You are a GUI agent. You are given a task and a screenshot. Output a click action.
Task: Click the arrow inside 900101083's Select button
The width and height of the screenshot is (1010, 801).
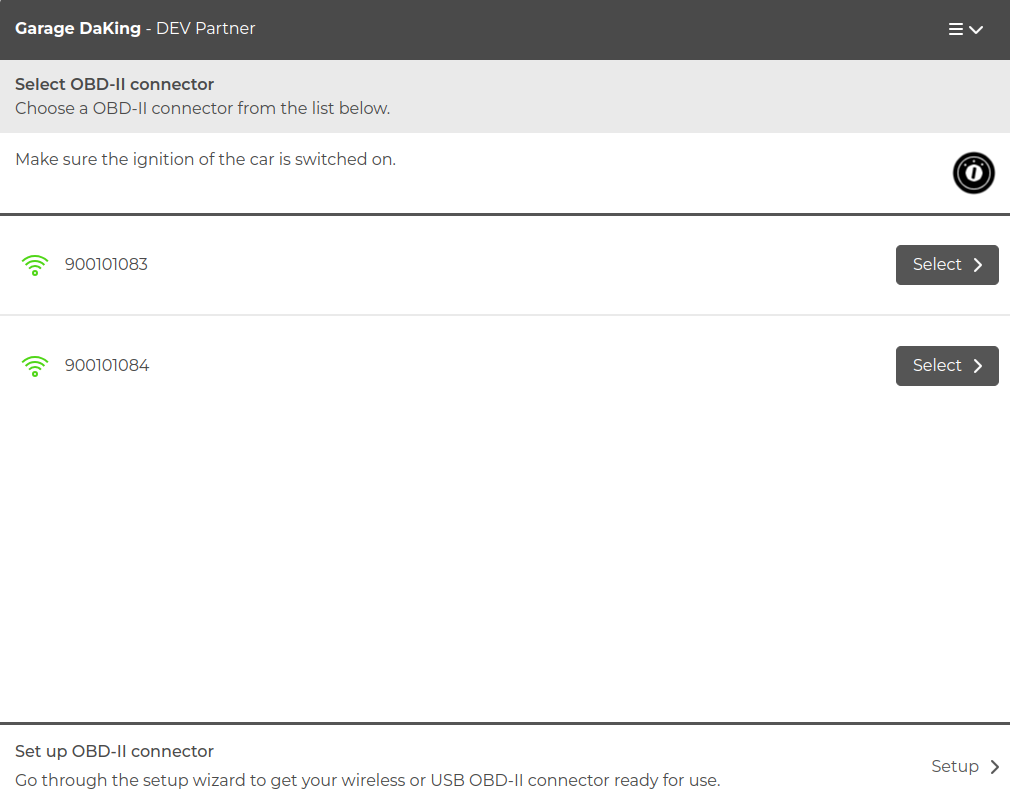[978, 265]
